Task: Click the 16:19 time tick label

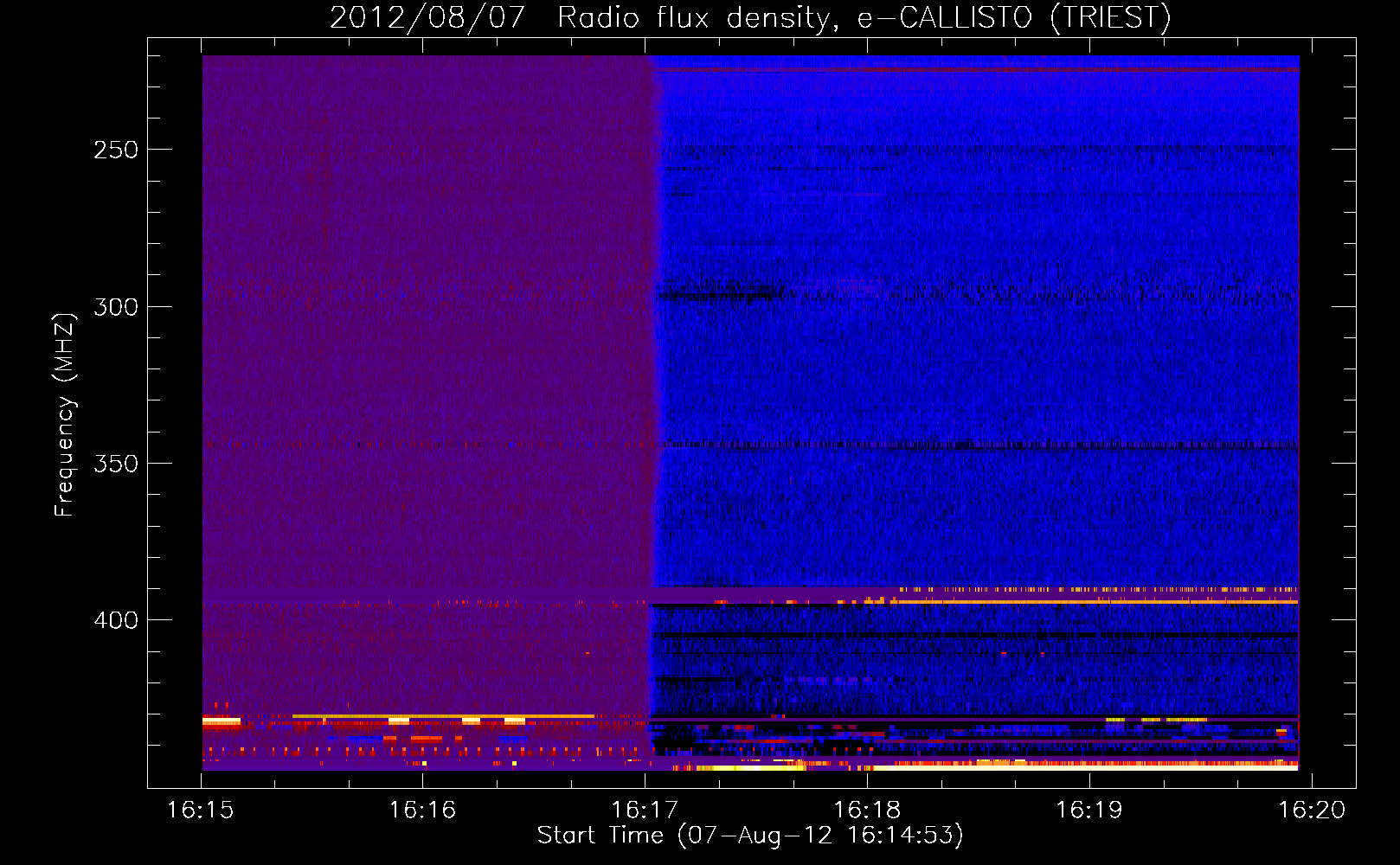Action: tap(1089, 811)
